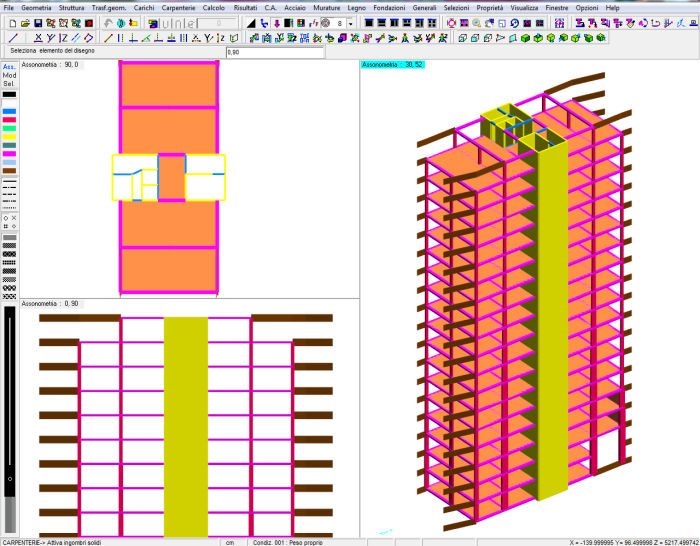Viewport: 700px width, 546px height.
Task: Click the 'Assonometria : 30, 52' view label
Action: [393, 63]
